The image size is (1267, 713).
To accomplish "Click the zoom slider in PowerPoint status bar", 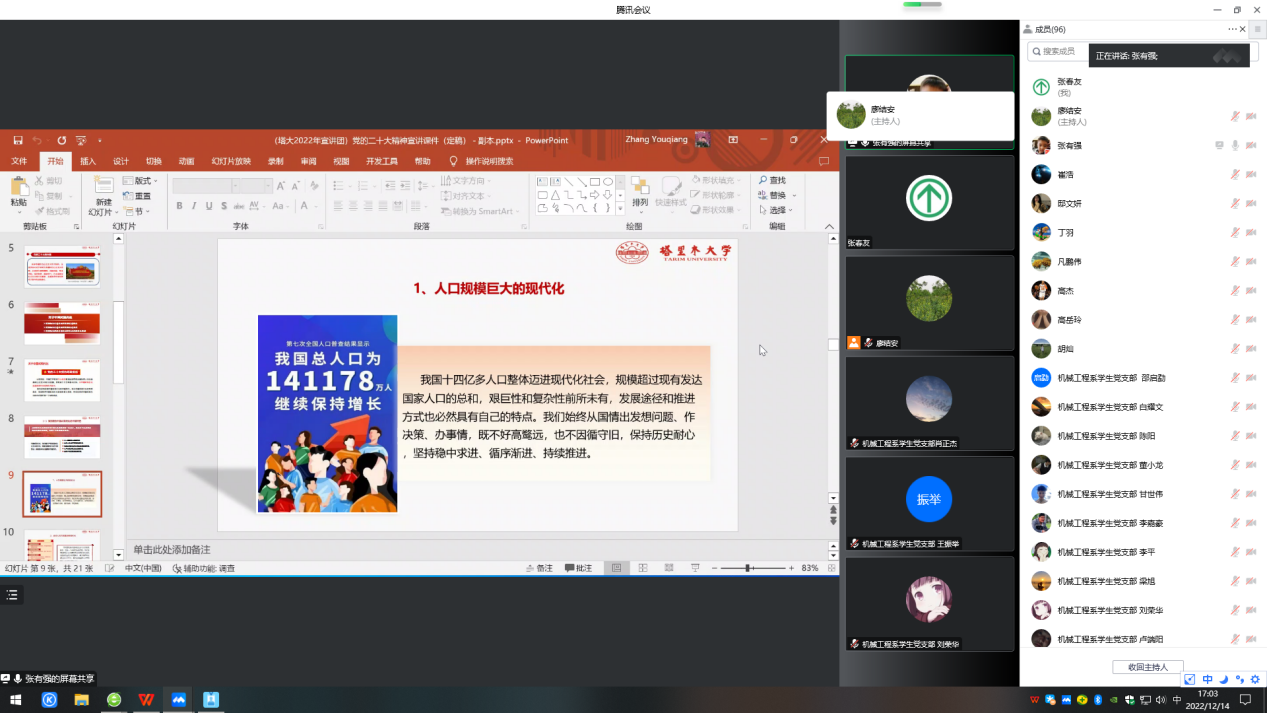I will tap(747, 568).
